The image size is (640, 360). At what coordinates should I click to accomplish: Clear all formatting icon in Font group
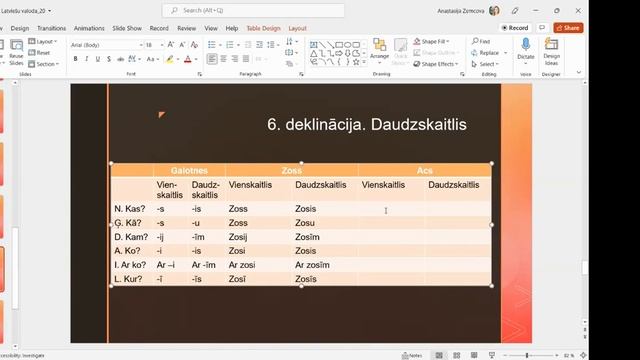click(194, 45)
